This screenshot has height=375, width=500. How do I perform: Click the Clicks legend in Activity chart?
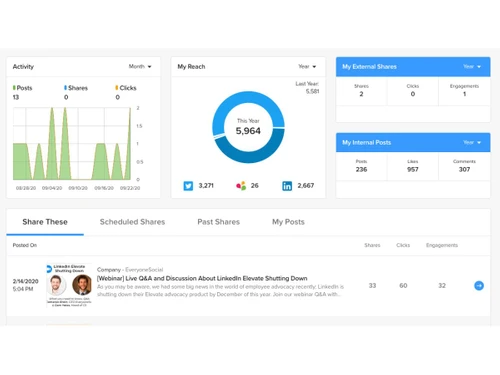coord(126,88)
